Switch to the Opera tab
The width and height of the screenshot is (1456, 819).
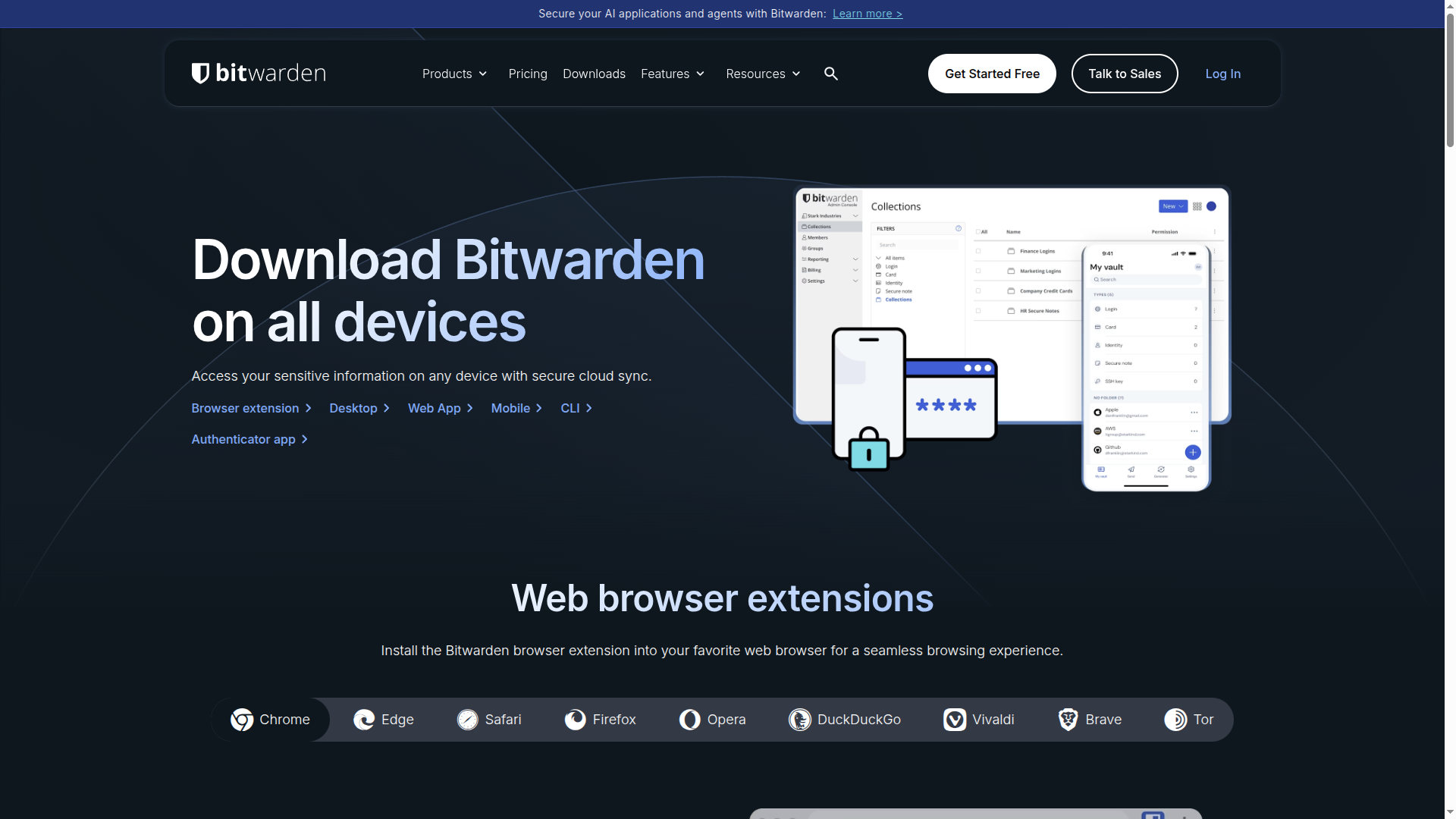click(x=713, y=720)
